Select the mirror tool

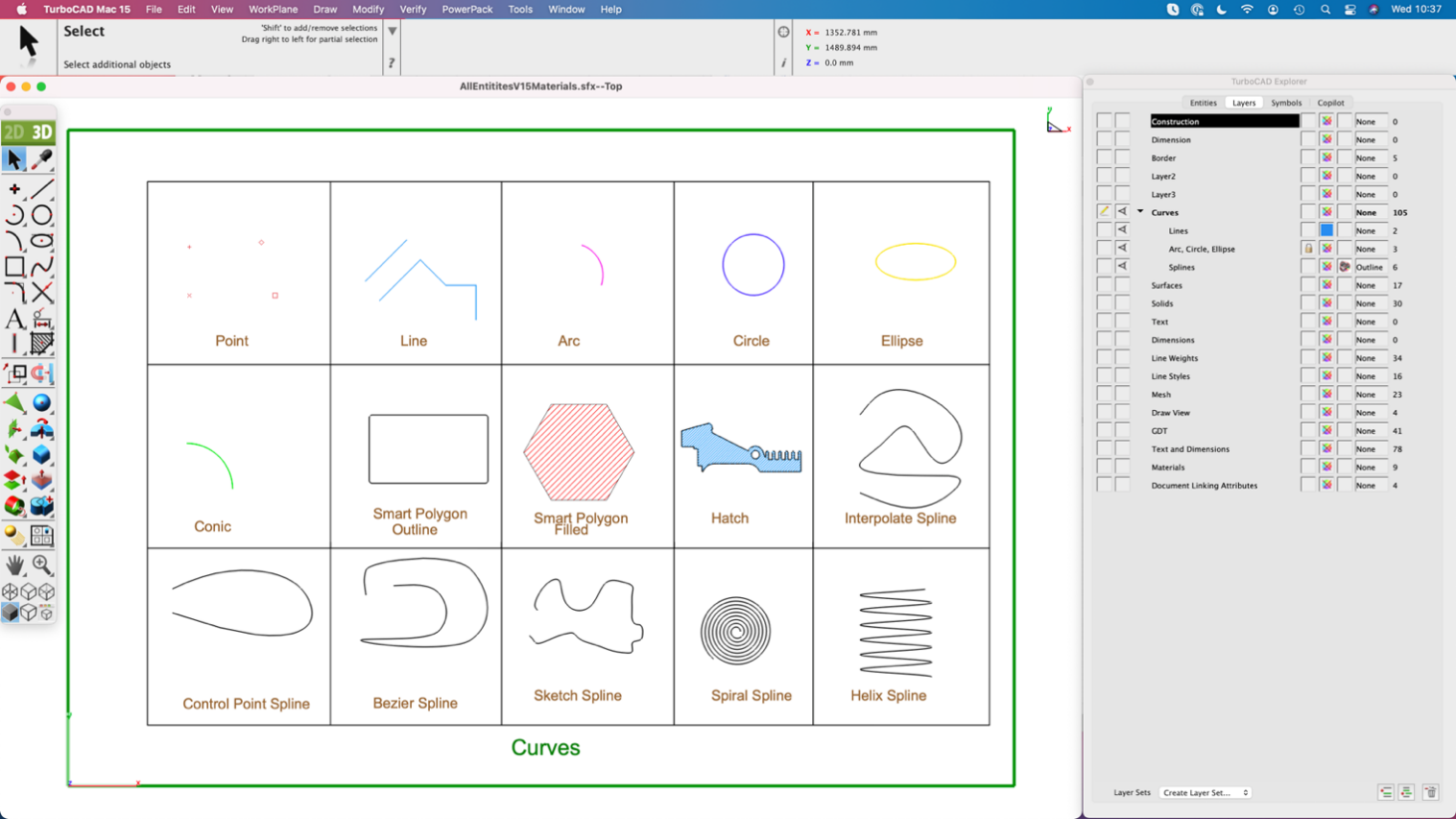[41, 373]
